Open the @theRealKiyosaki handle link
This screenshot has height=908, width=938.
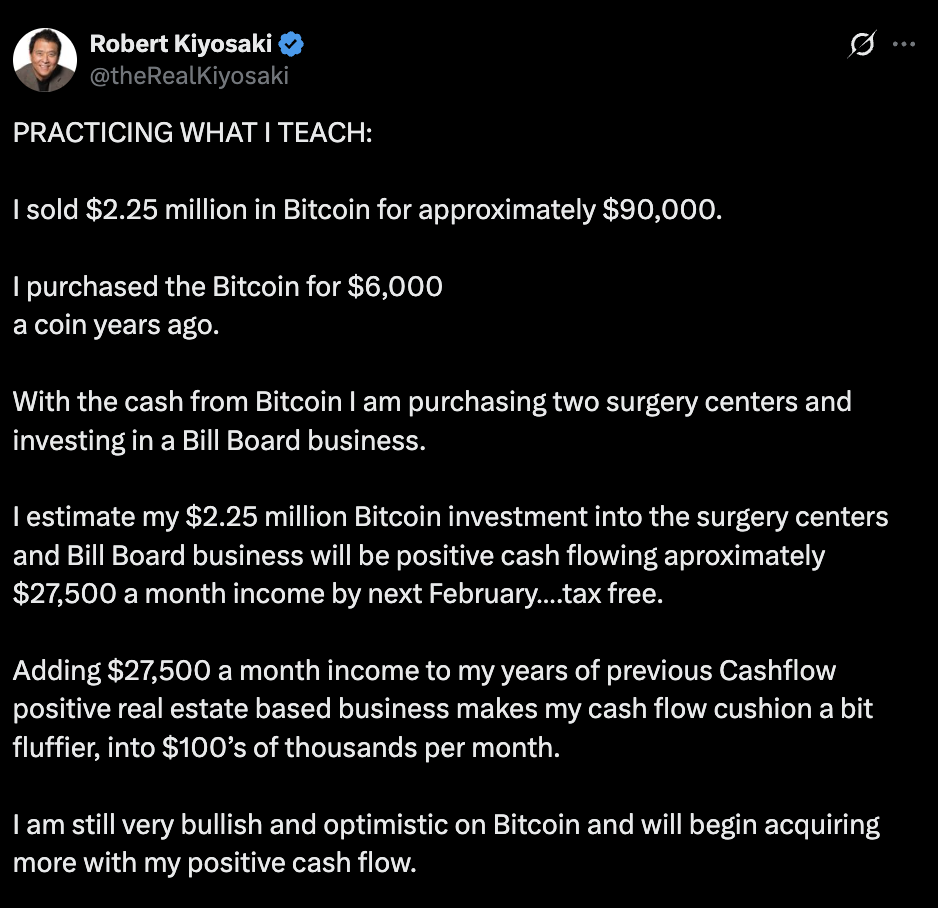click(189, 75)
